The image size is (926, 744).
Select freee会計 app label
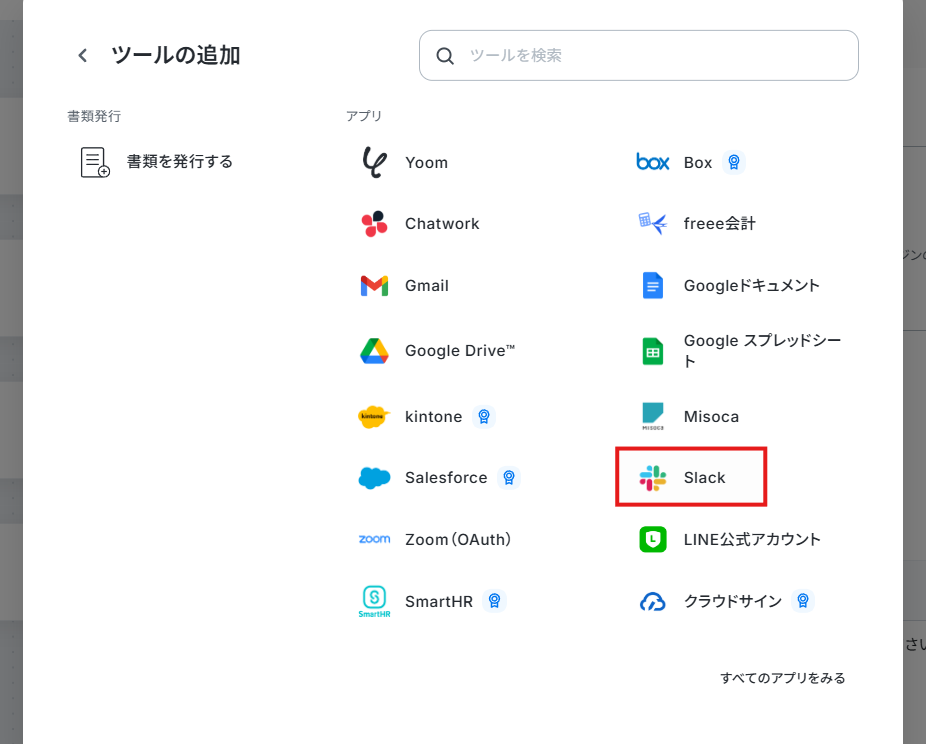(720, 224)
